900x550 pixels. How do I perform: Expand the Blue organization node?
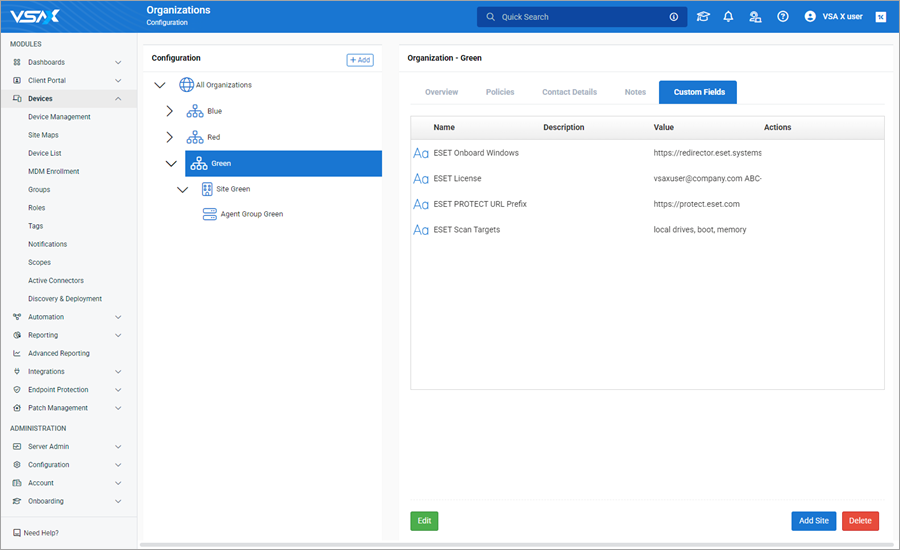click(169, 111)
